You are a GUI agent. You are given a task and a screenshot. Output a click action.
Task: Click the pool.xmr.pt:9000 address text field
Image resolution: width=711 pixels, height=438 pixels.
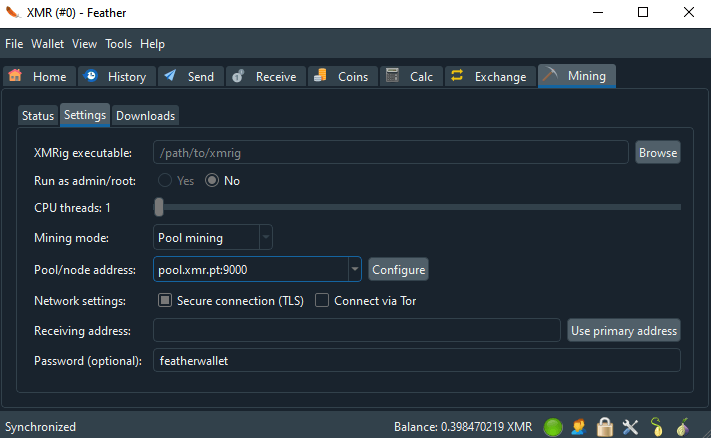click(x=251, y=269)
